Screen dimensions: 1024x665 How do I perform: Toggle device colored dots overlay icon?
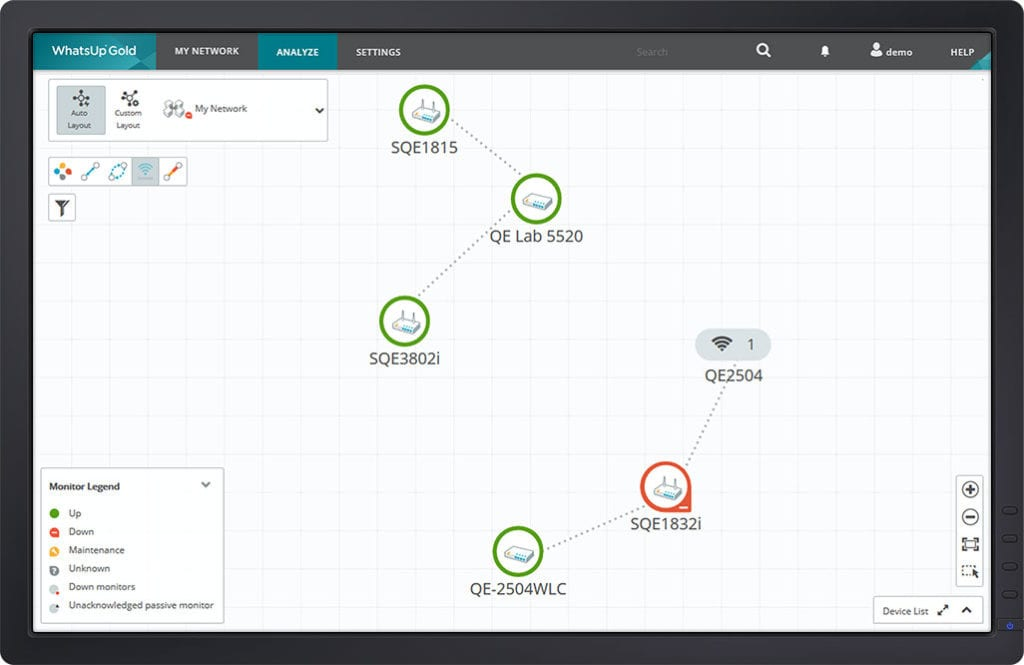click(63, 171)
